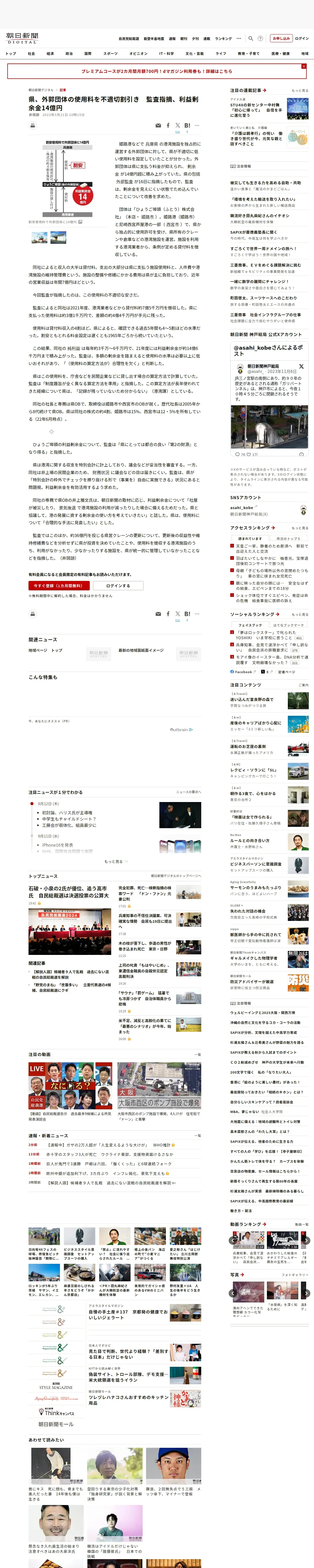Bookmark article with top Hatena B! icon
The height and width of the screenshot is (1568, 314).
pyautogui.click(x=187, y=125)
